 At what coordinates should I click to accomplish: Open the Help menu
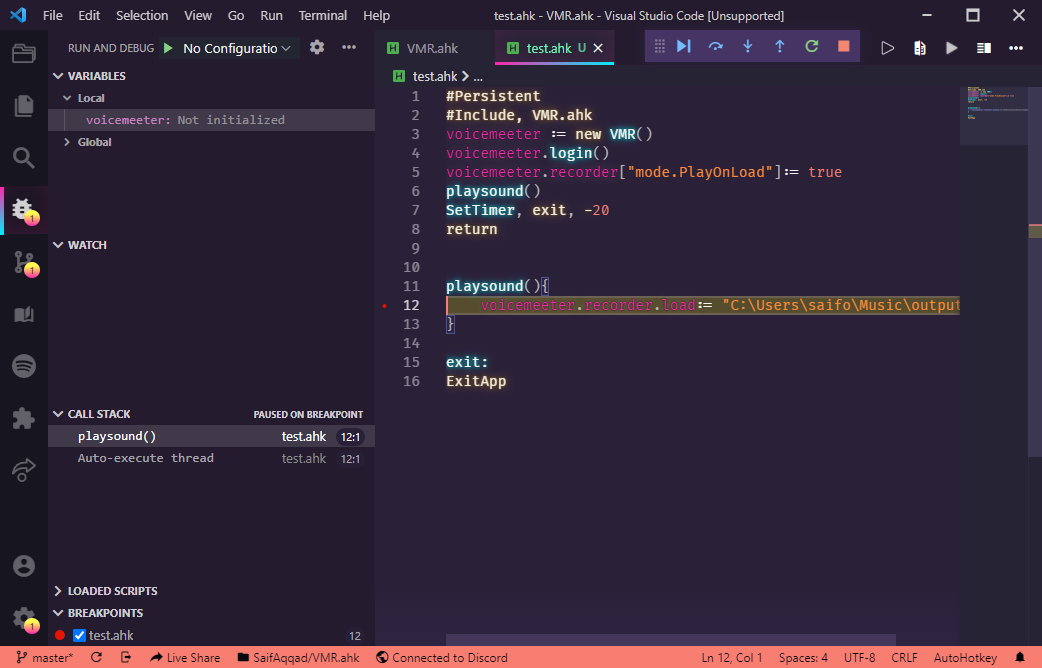376,15
